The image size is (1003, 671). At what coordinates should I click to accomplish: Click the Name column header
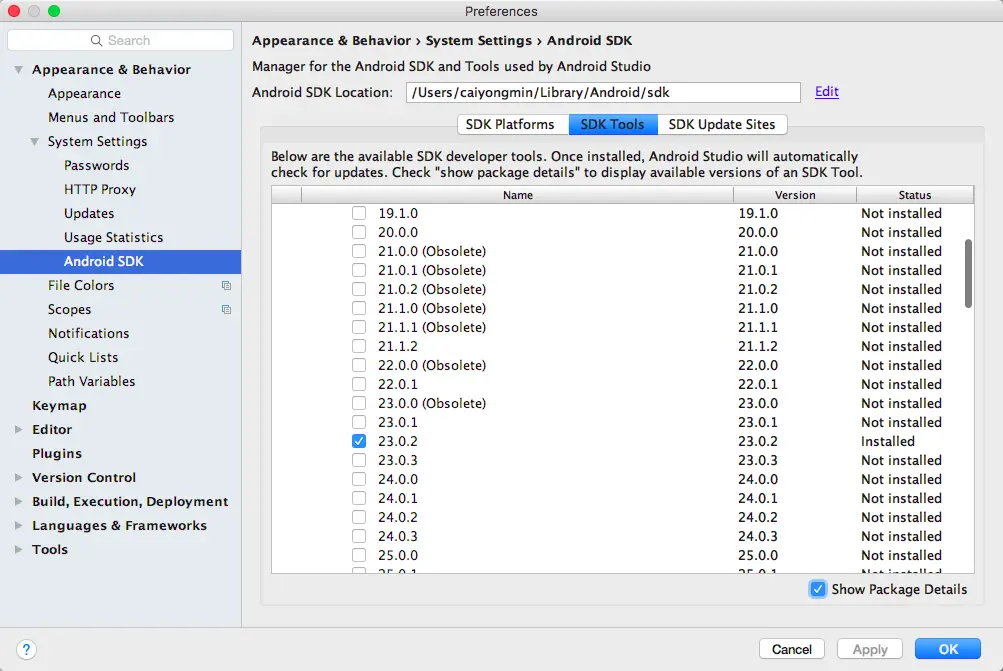[517, 195]
